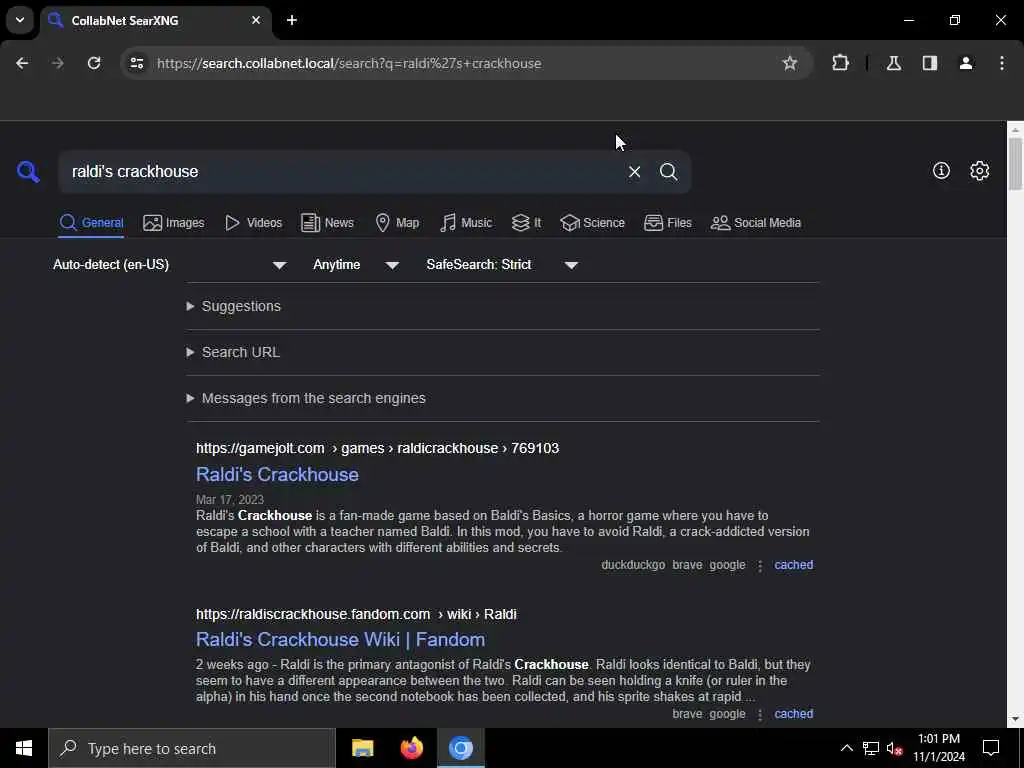Open cached version of the gamejolt result
This screenshot has height=768, width=1024.
point(793,565)
